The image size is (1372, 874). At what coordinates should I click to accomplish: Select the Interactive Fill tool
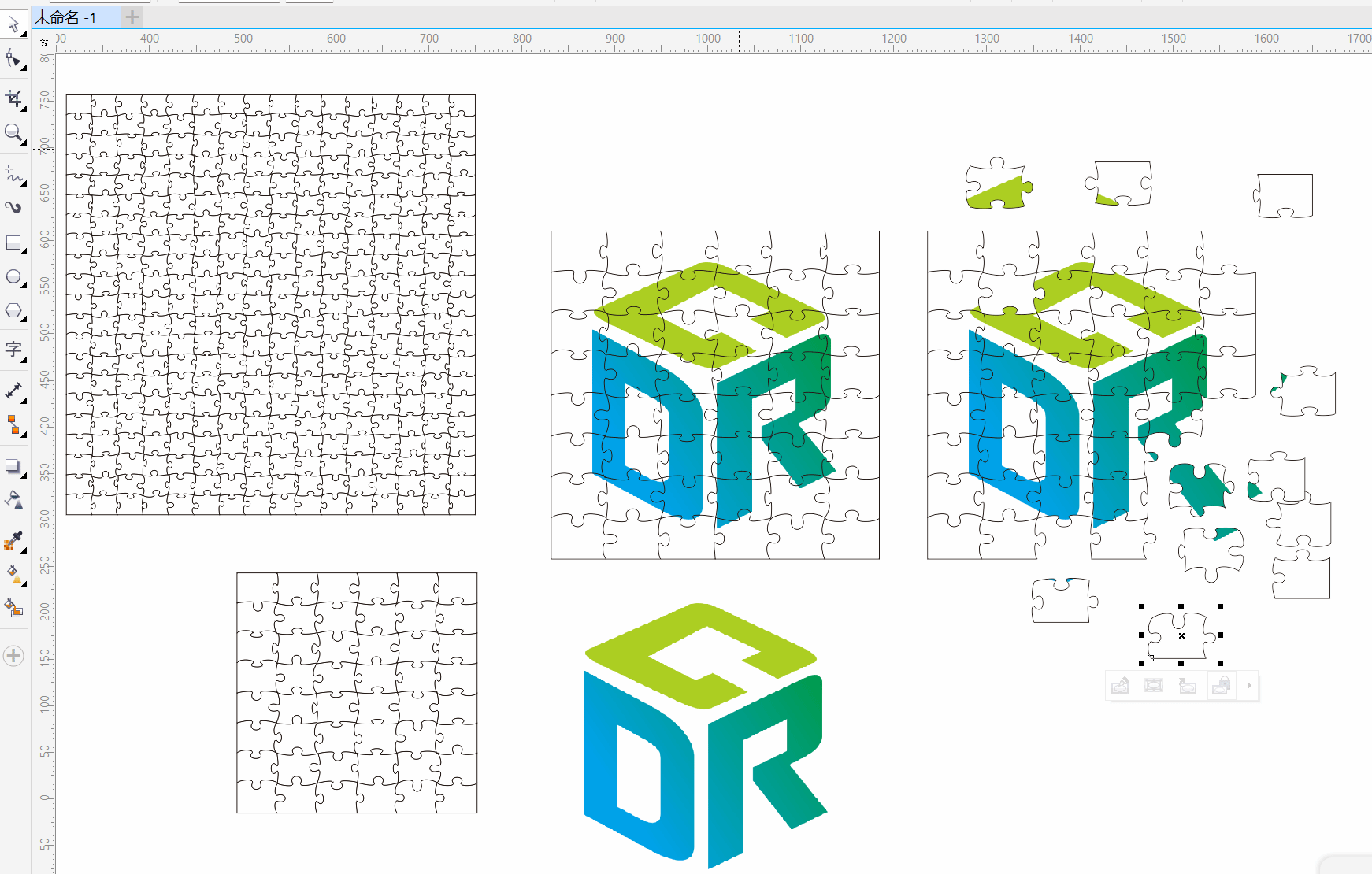coord(13,575)
